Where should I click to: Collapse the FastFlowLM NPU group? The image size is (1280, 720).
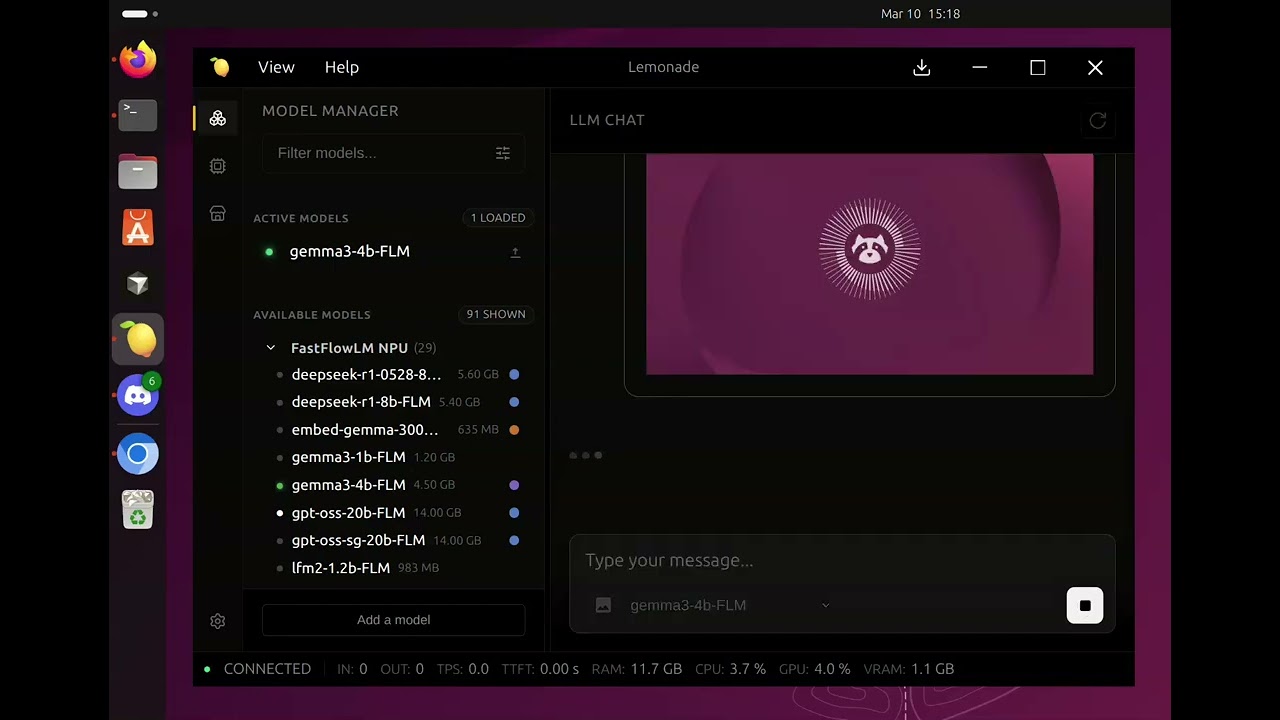(x=270, y=348)
